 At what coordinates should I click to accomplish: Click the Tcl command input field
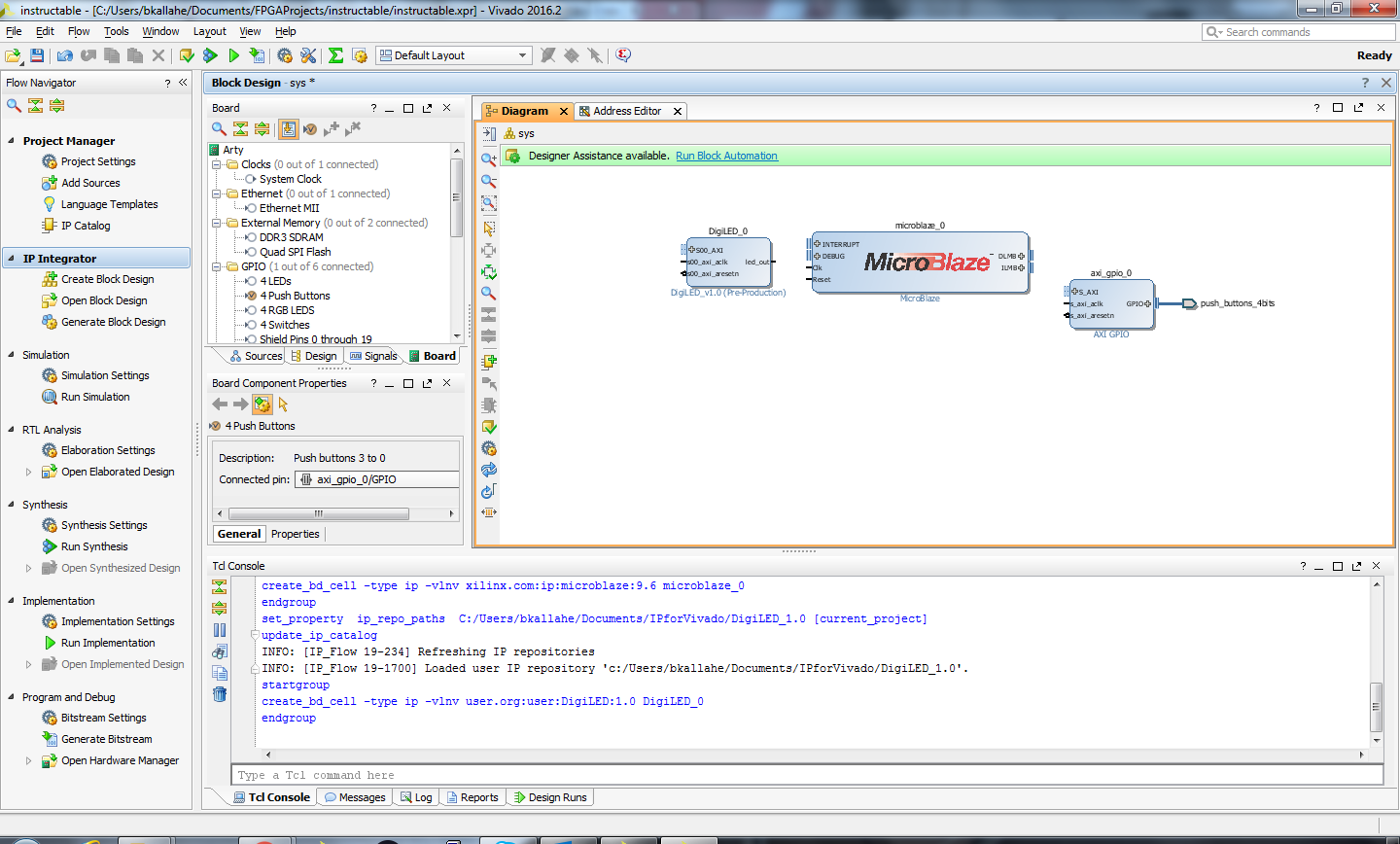(807, 775)
